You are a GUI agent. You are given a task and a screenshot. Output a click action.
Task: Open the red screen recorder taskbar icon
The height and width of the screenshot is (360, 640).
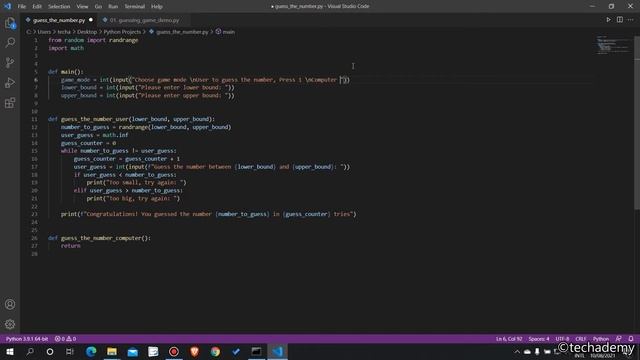tap(174, 351)
